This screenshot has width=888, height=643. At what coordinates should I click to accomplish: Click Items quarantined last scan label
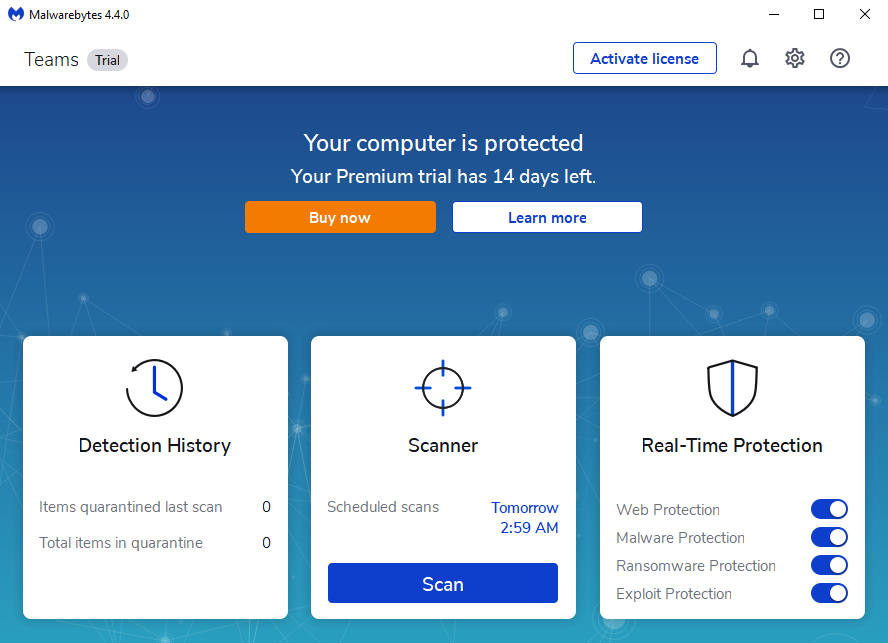[x=130, y=506]
